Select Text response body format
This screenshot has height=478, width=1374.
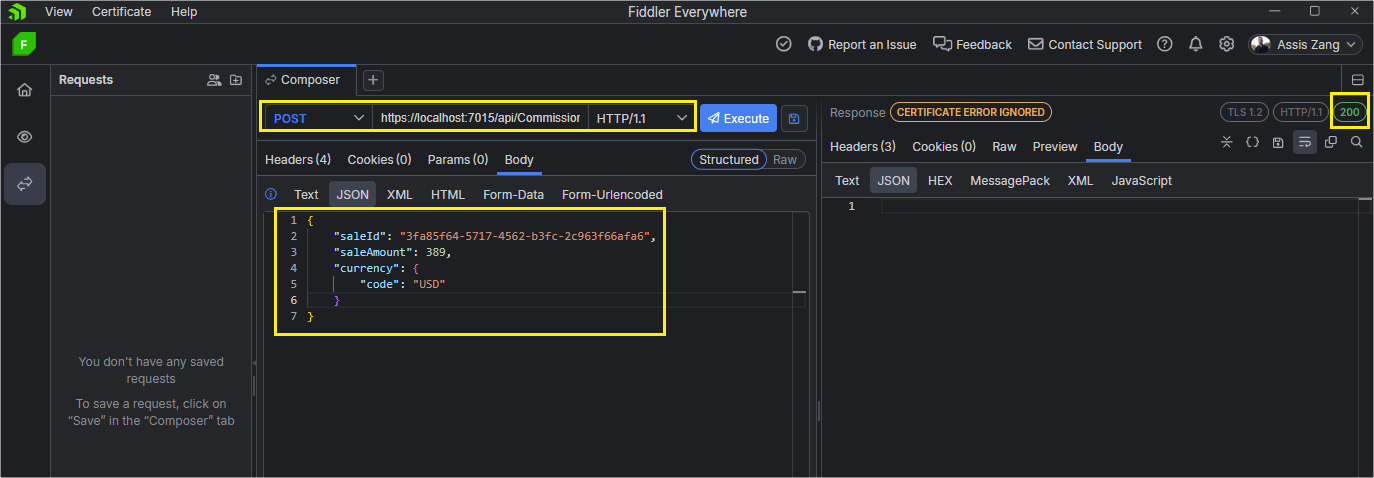point(847,180)
